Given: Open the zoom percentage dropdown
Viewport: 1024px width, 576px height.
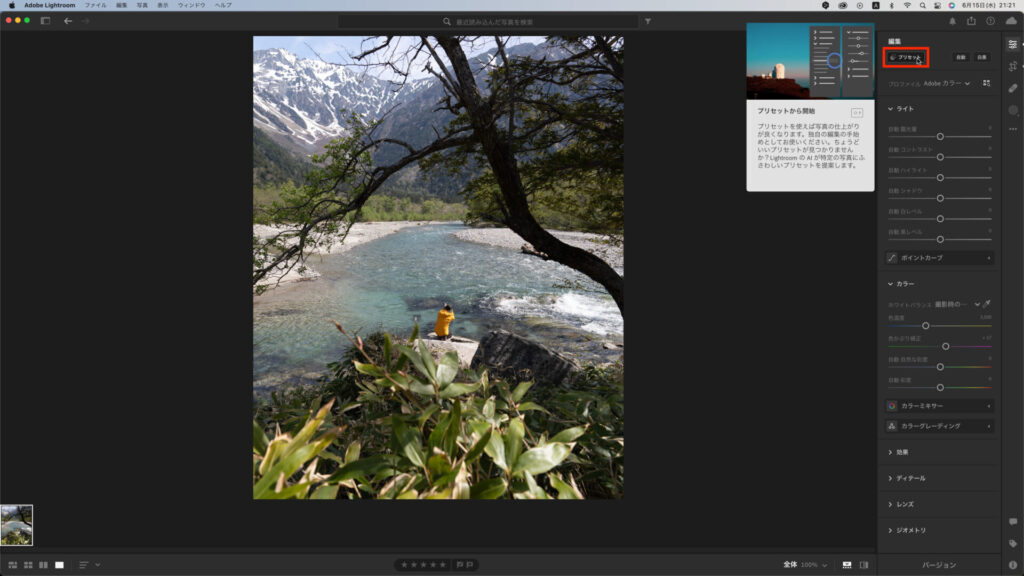Looking at the screenshot, I should (x=814, y=565).
